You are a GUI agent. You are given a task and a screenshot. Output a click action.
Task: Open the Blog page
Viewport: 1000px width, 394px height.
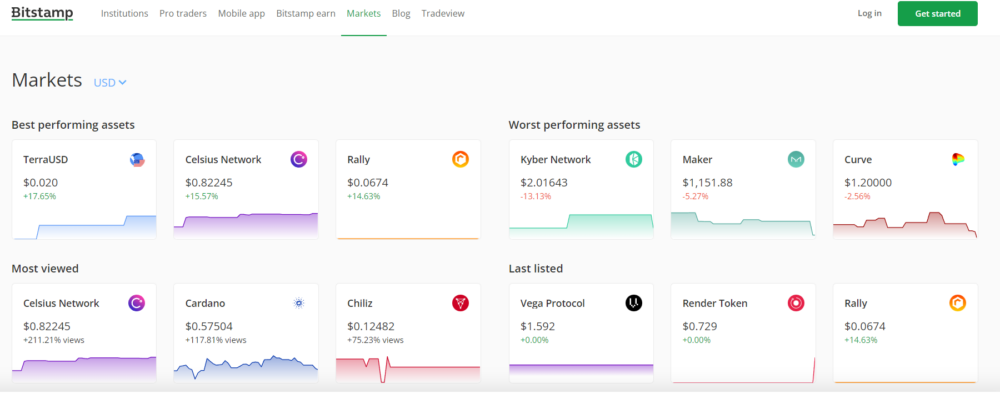click(401, 13)
